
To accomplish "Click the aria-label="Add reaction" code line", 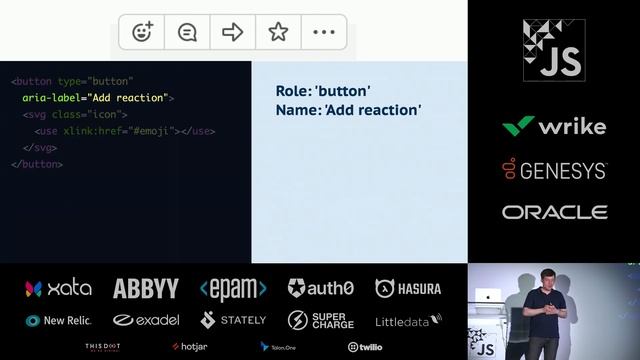I will (x=98, y=98).
